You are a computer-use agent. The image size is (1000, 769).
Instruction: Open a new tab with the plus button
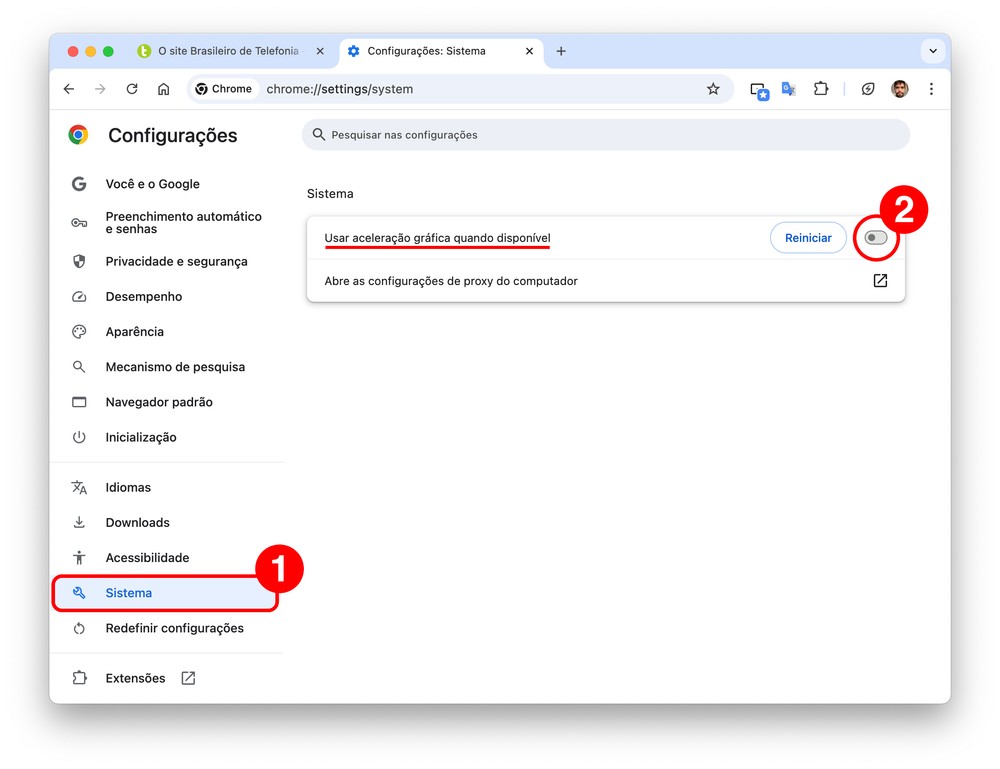(561, 51)
